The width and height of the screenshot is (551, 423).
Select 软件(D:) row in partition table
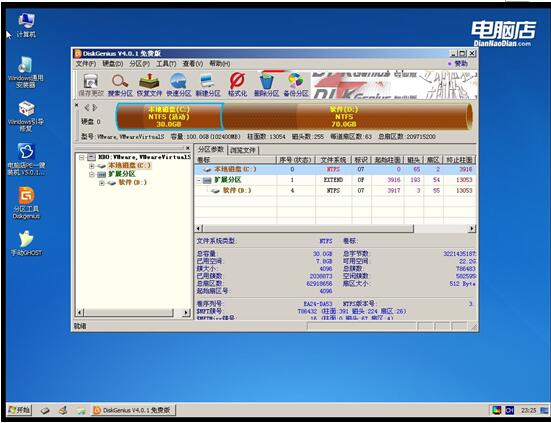335,190
